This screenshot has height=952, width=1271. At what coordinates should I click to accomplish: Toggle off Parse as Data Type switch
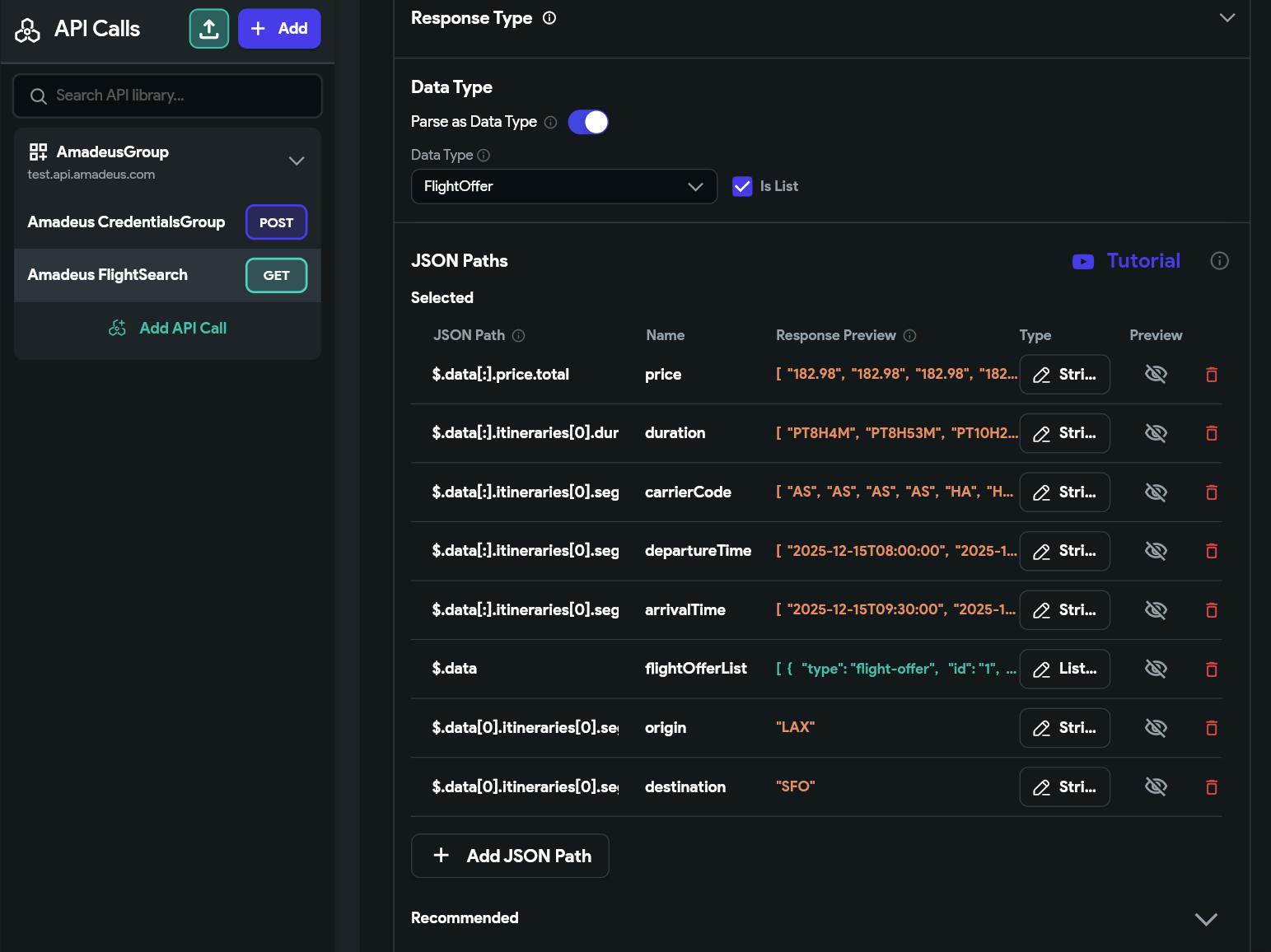click(x=588, y=123)
